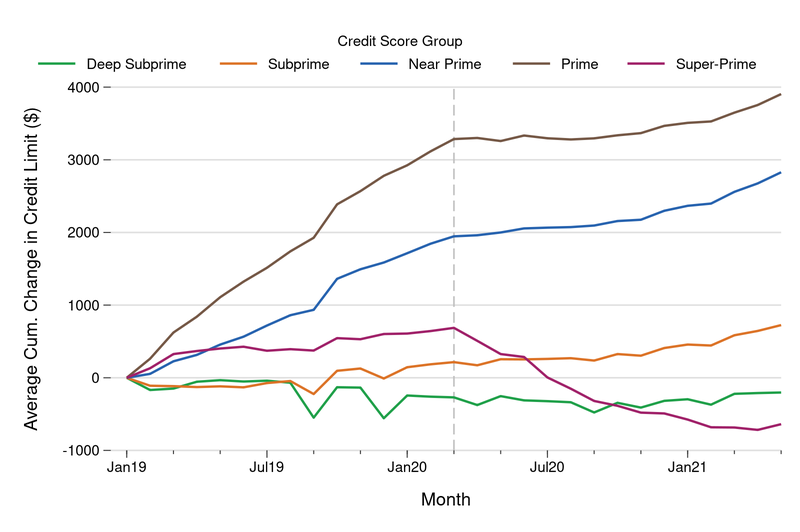Click the green Deep Subprime legend line
Screen dimensions: 800x532
pos(58,65)
